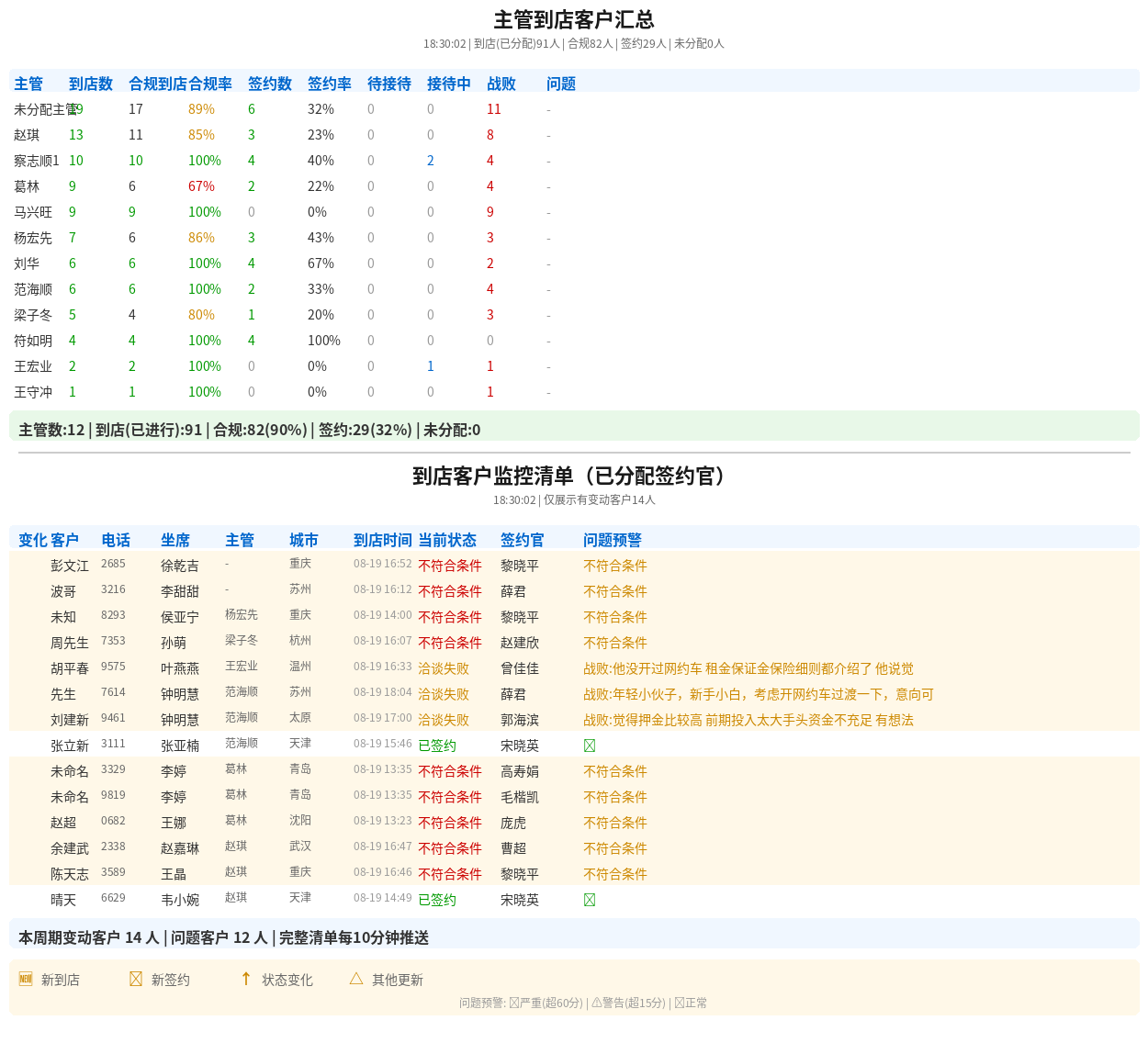Click the 80% compliance rate for 梁子冬

pyautogui.click(x=201, y=315)
